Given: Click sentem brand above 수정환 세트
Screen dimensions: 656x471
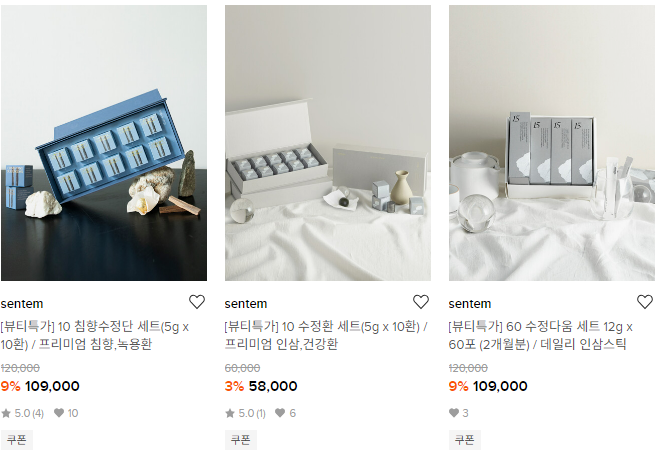Looking at the screenshot, I should click(246, 304).
